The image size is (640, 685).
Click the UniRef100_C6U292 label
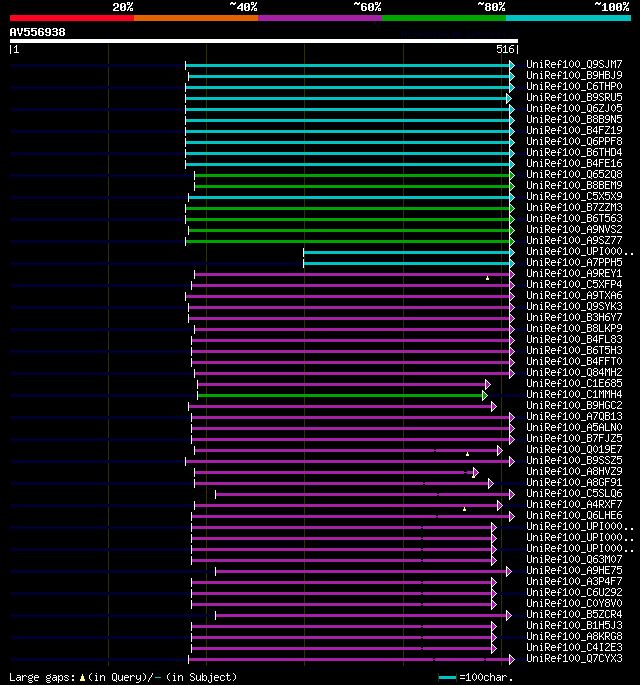pyautogui.click(x=574, y=592)
